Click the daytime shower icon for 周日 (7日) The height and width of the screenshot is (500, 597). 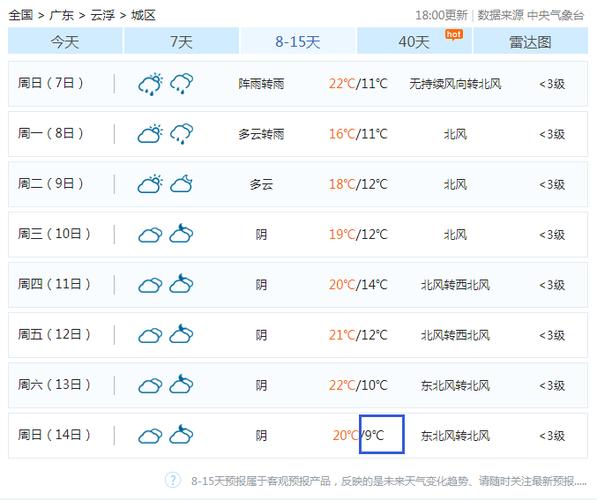pos(150,84)
